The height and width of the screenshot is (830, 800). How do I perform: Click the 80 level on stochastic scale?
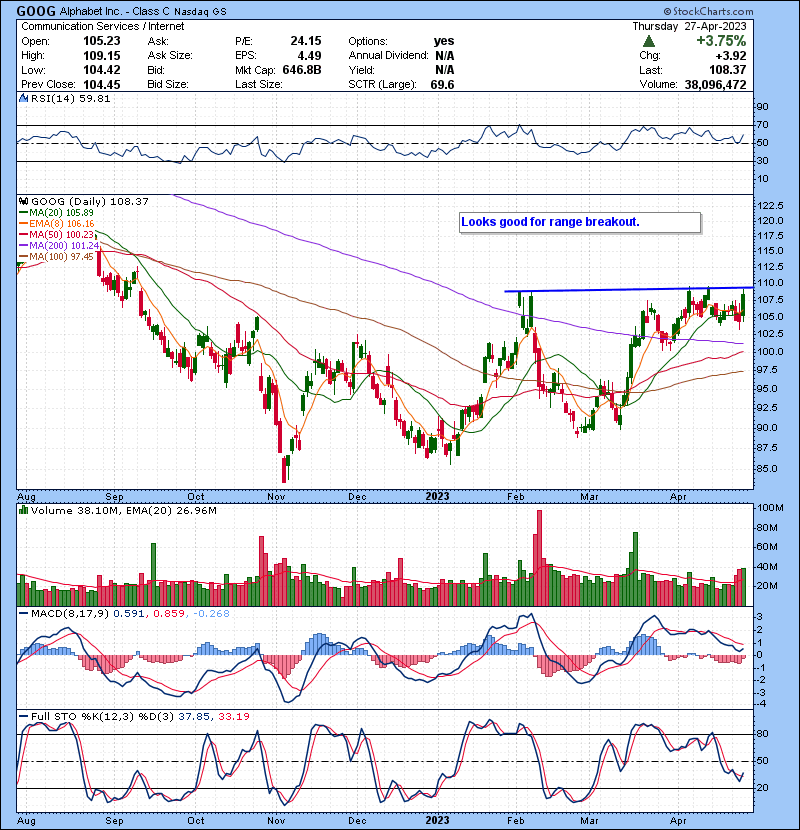click(x=762, y=734)
